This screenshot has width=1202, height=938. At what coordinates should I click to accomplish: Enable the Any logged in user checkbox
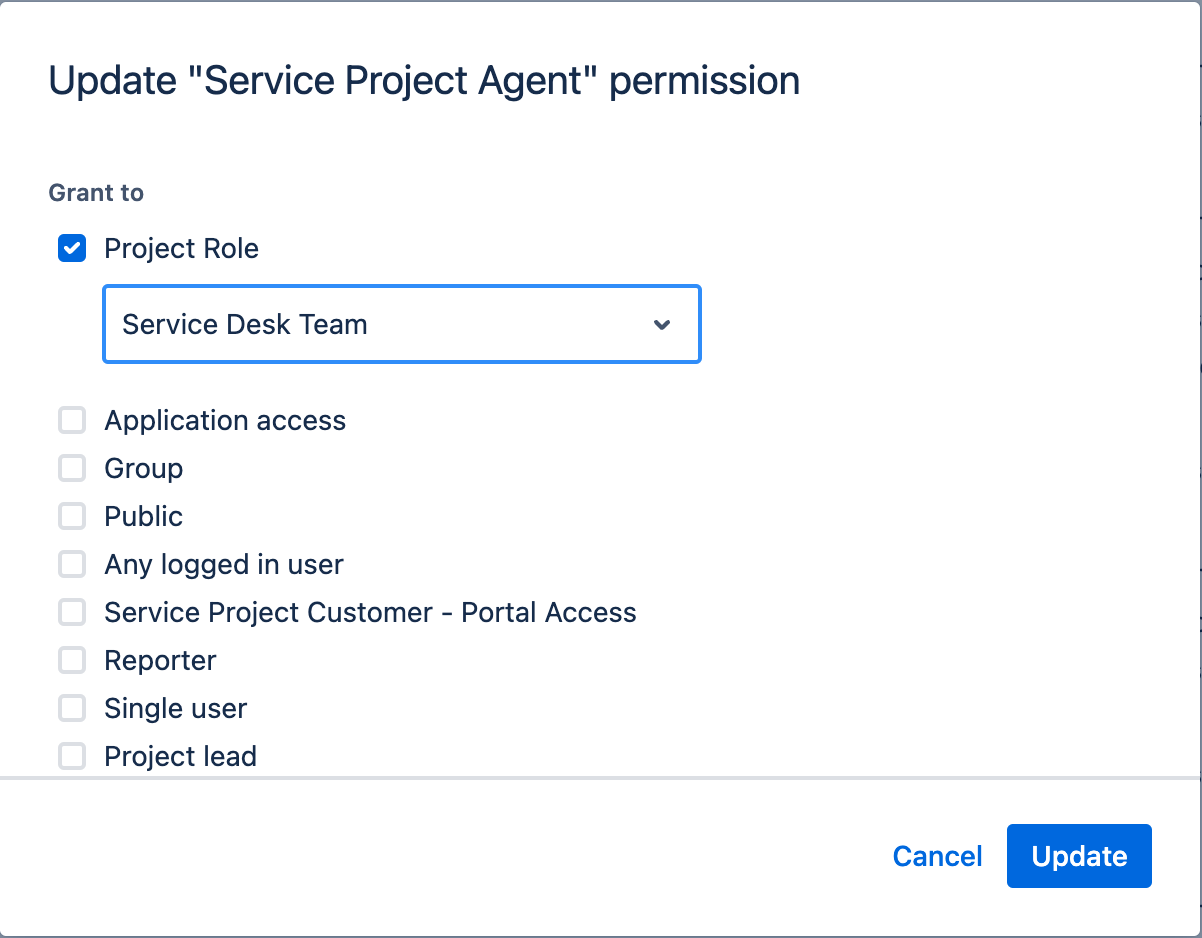(72, 565)
